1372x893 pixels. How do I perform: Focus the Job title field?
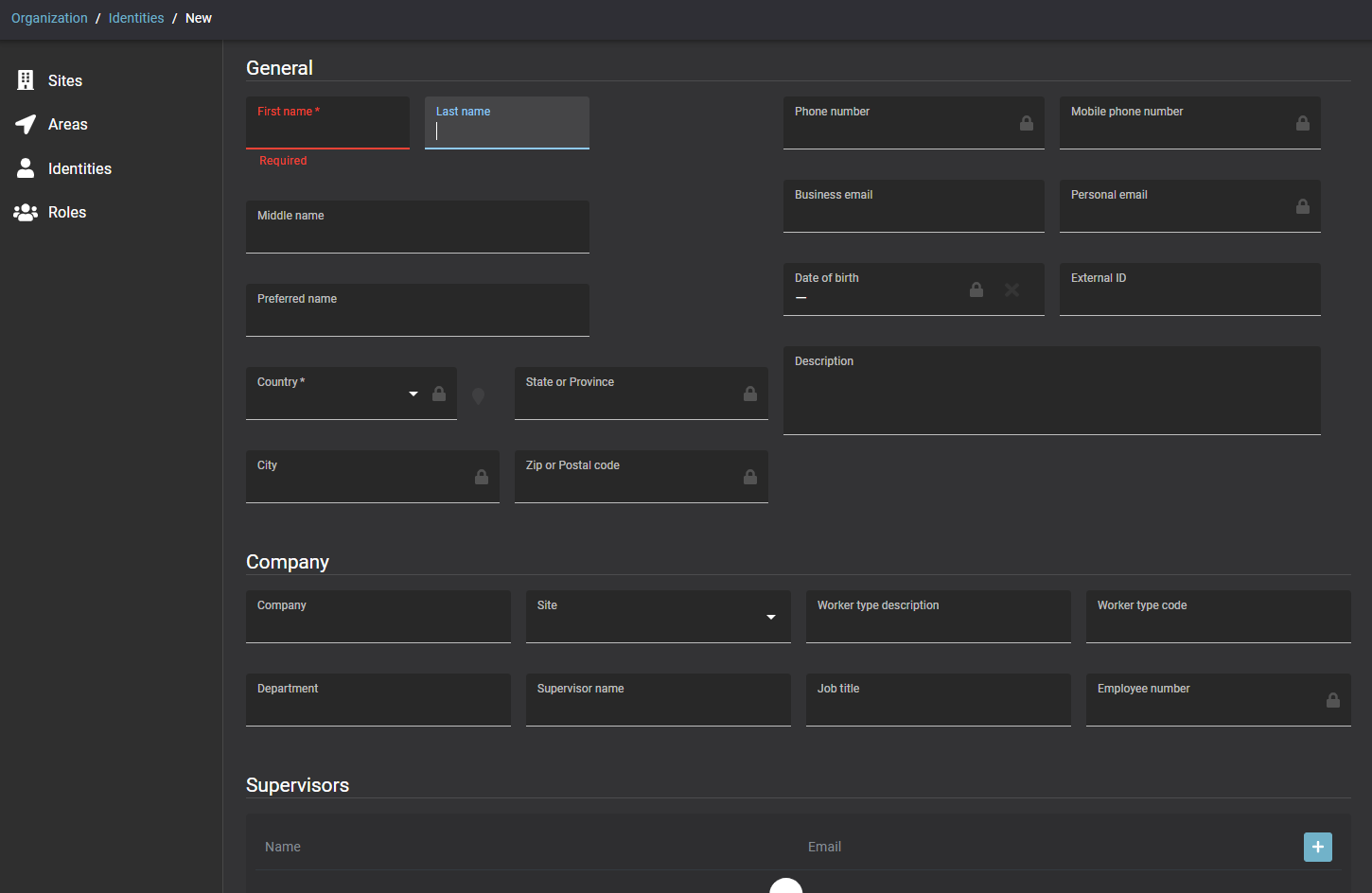point(939,700)
